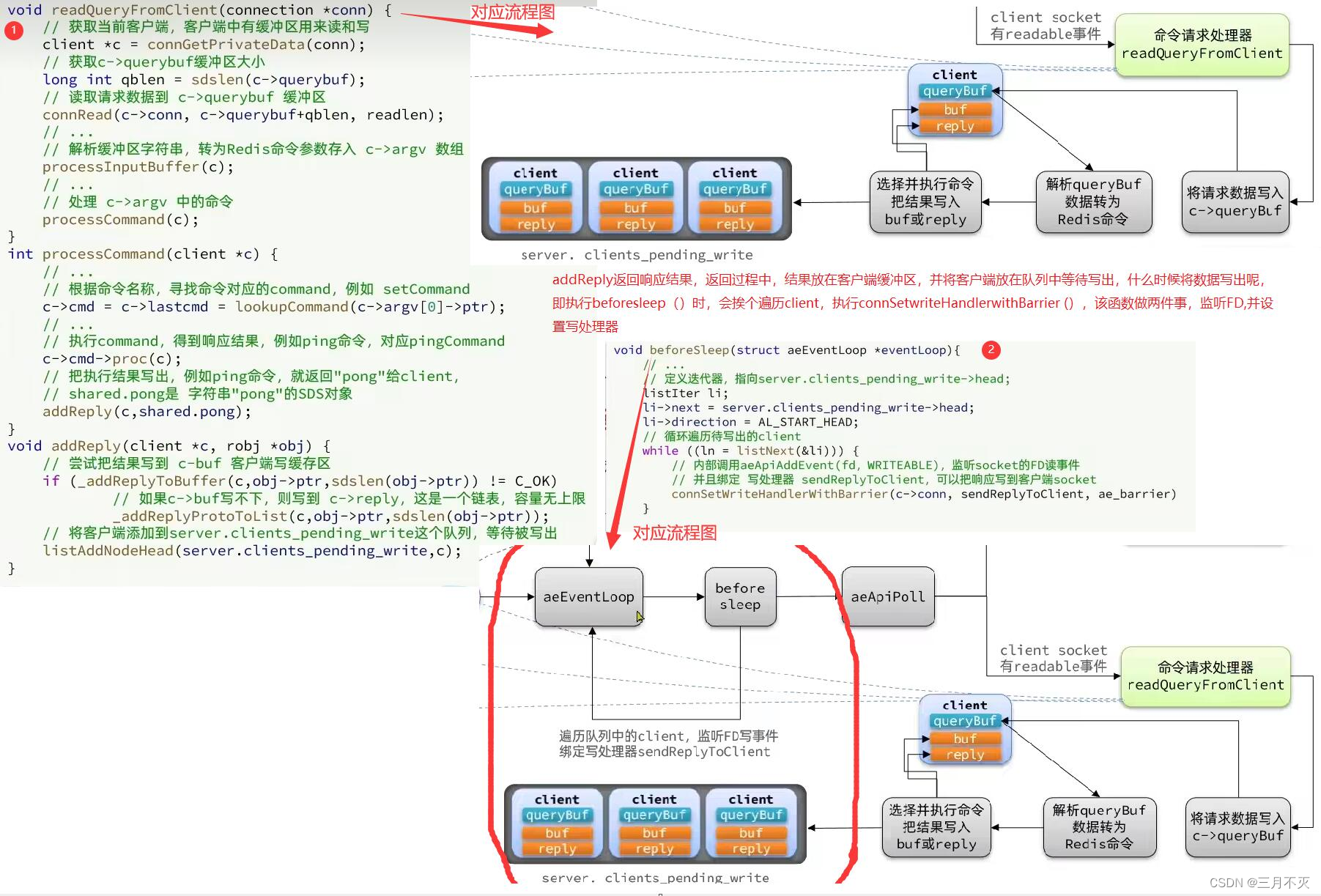Click the red text '置写处理器'
The width and height of the screenshot is (1321, 896).
(x=585, y=326)
